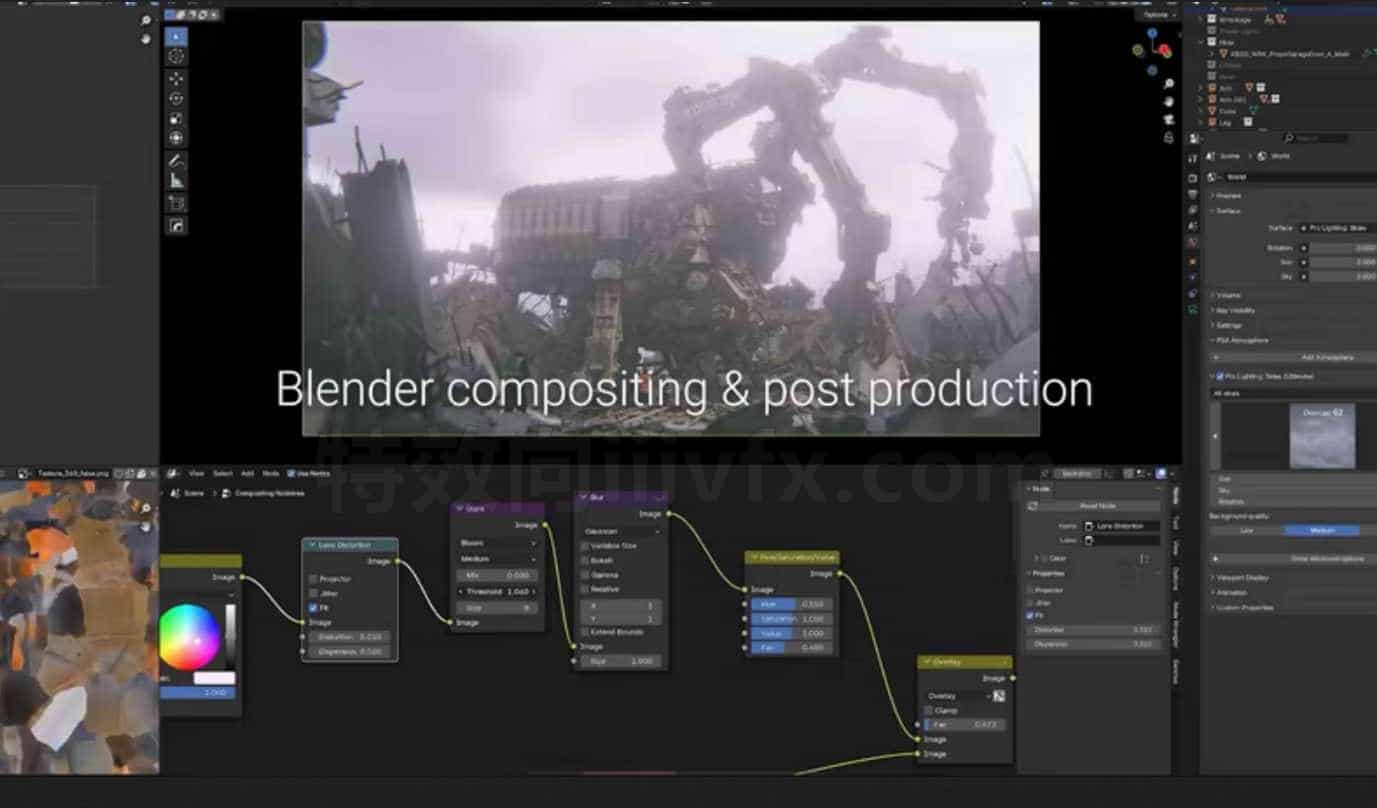Open the Node menu in compositor header
1377x808 pixels.
(270, 473)
